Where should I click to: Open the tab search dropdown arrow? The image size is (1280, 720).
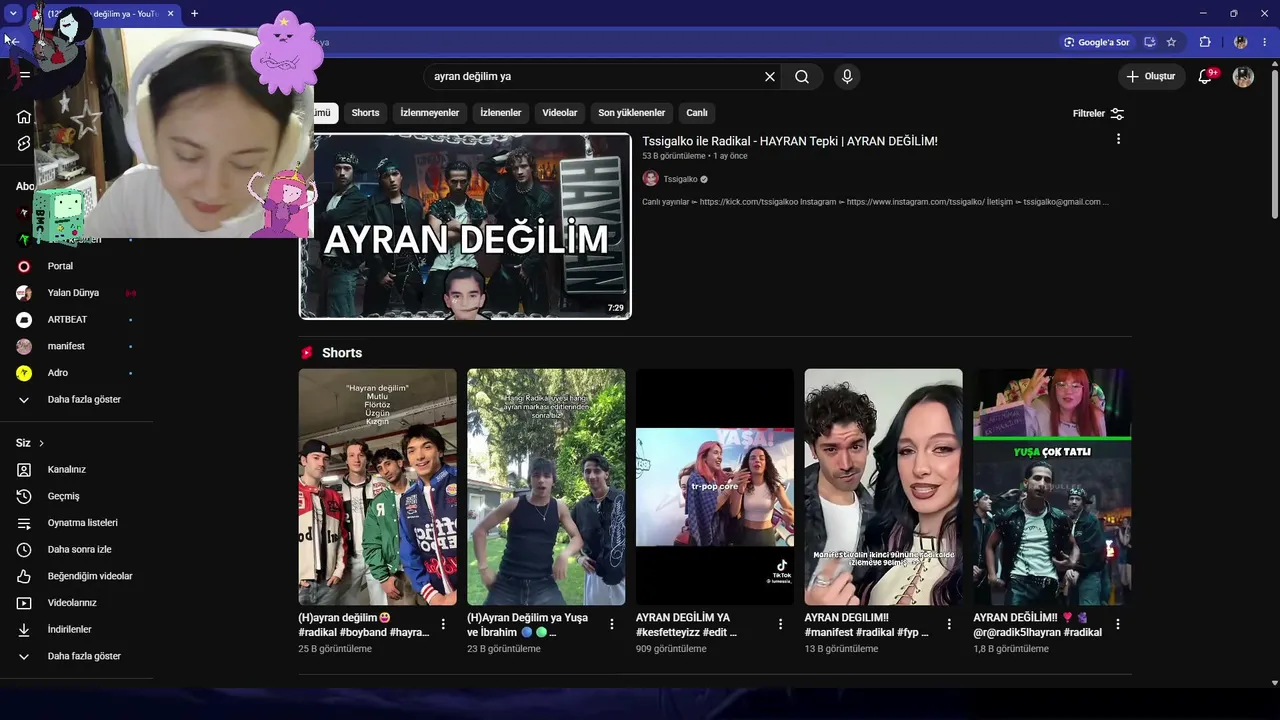[13, 13]
